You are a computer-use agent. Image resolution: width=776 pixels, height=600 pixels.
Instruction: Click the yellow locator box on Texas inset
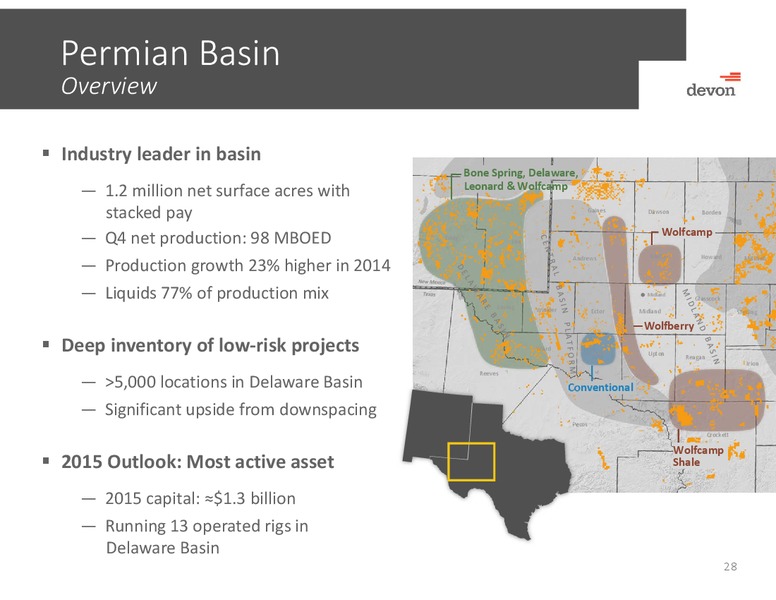tap(471, 461)
